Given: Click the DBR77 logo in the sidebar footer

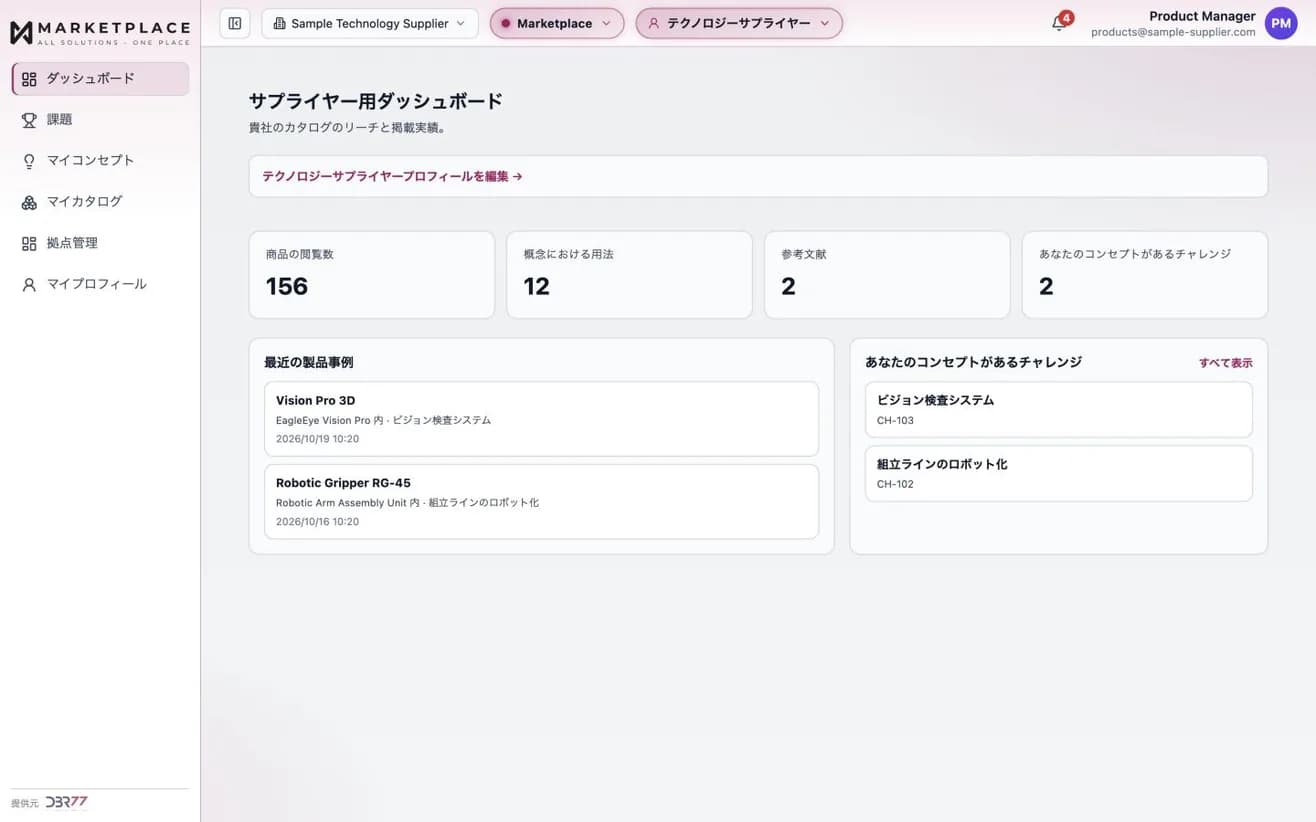Looking at the screenshot, I should tap(66, 802).
